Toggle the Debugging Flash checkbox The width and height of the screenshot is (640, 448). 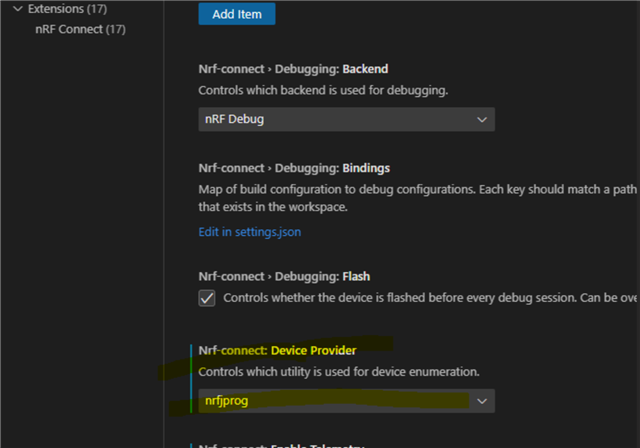click(207, 298)
